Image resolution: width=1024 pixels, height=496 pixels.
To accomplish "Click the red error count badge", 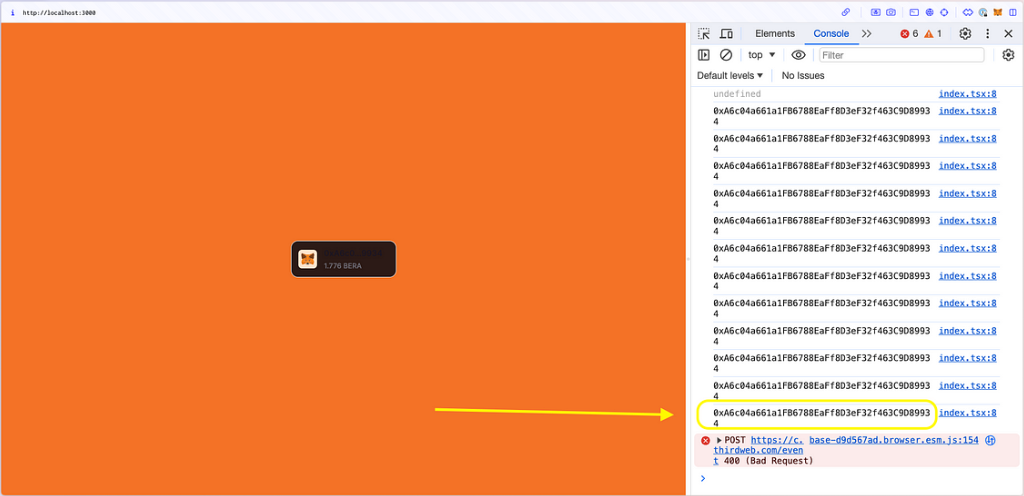I will point(909,34).
